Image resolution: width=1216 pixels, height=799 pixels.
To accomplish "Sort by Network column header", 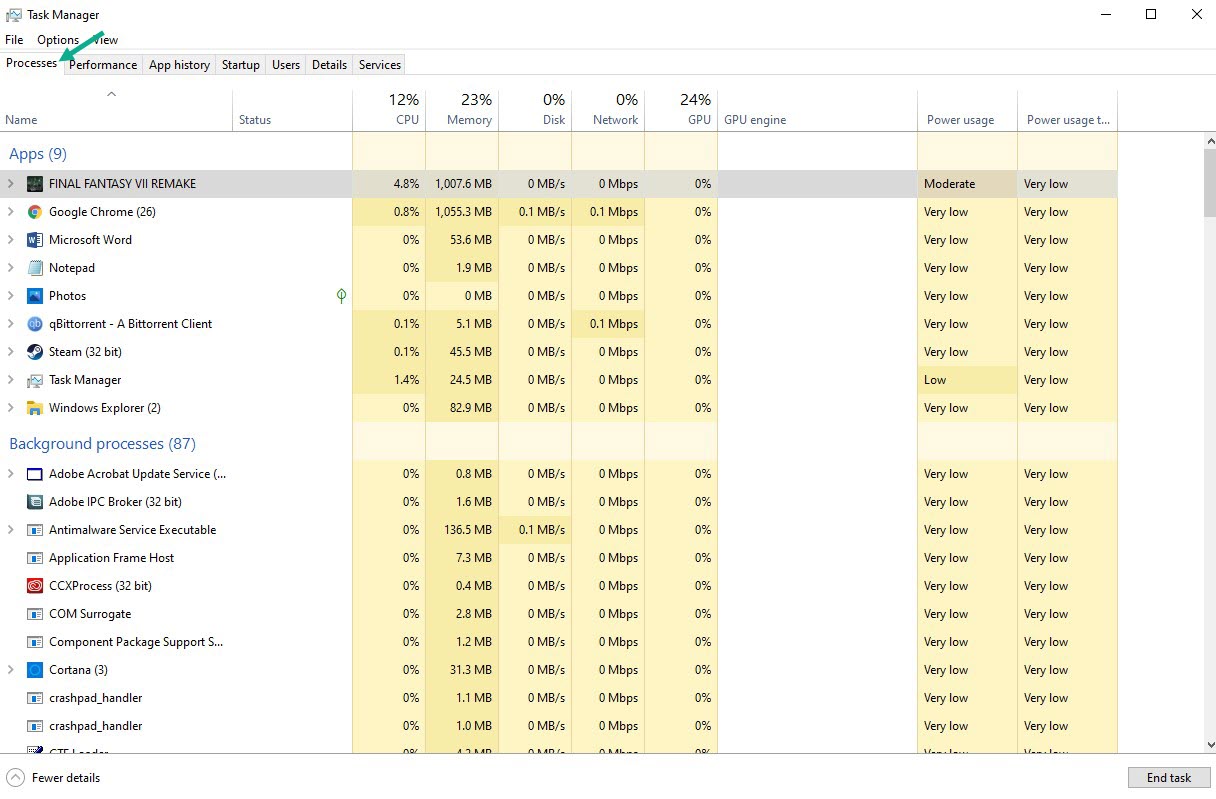I will [x=608, y=110].
